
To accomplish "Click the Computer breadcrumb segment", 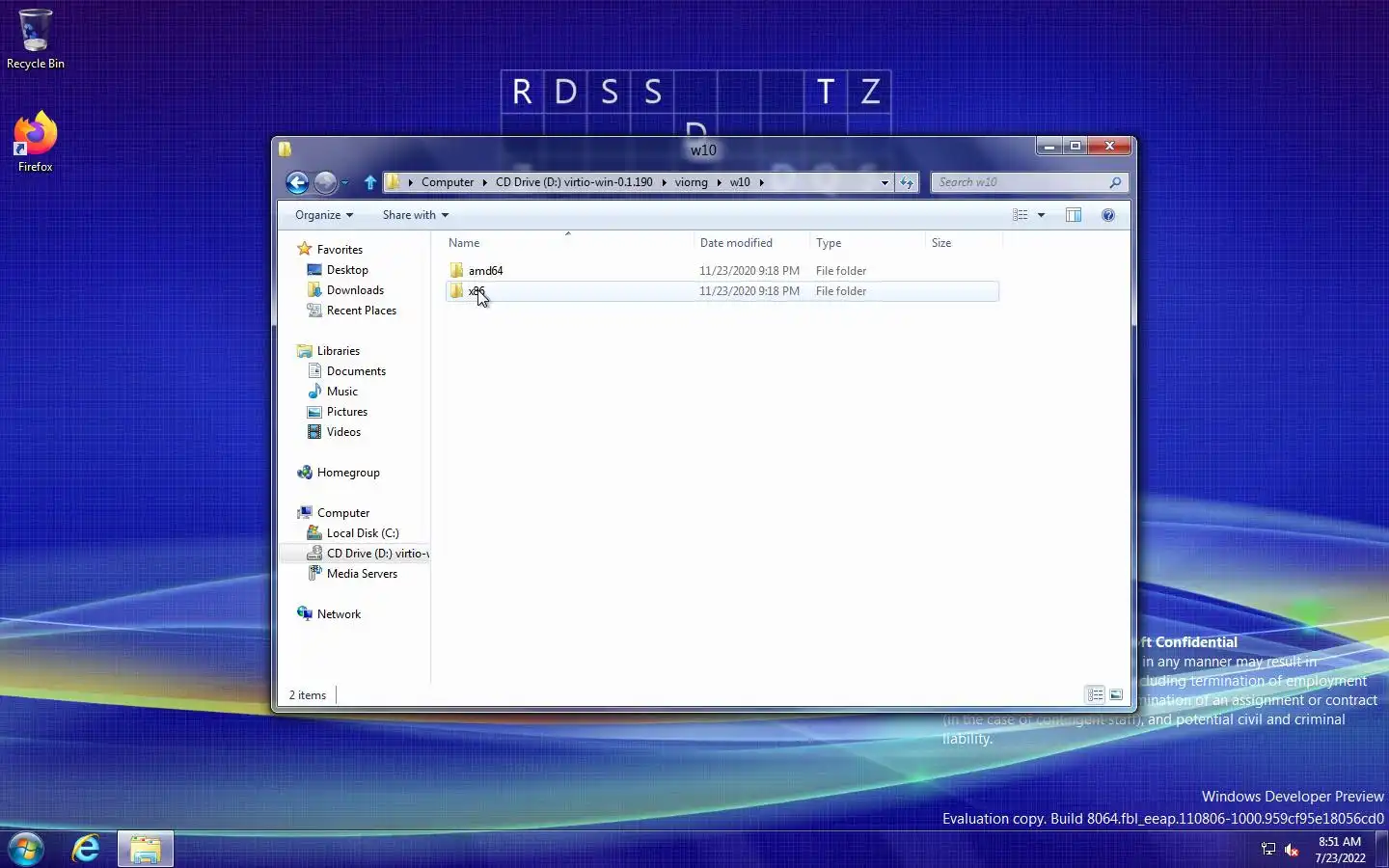I will pyautogui.click(x=448, y=182).
